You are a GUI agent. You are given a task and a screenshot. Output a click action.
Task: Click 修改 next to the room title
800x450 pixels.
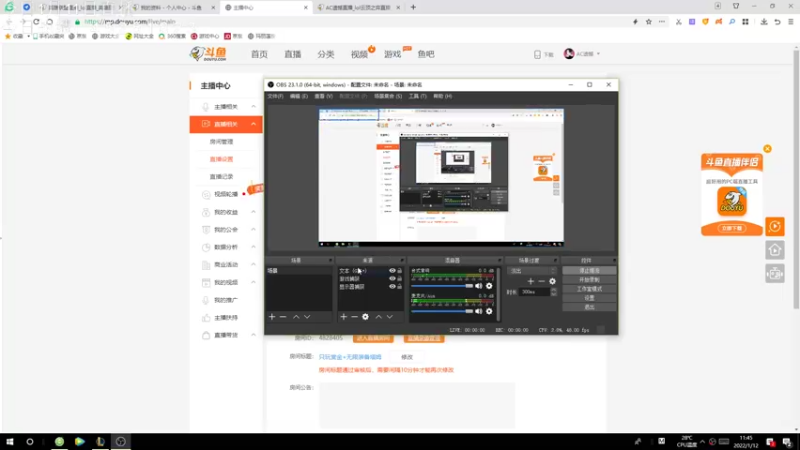click(407, 357)
